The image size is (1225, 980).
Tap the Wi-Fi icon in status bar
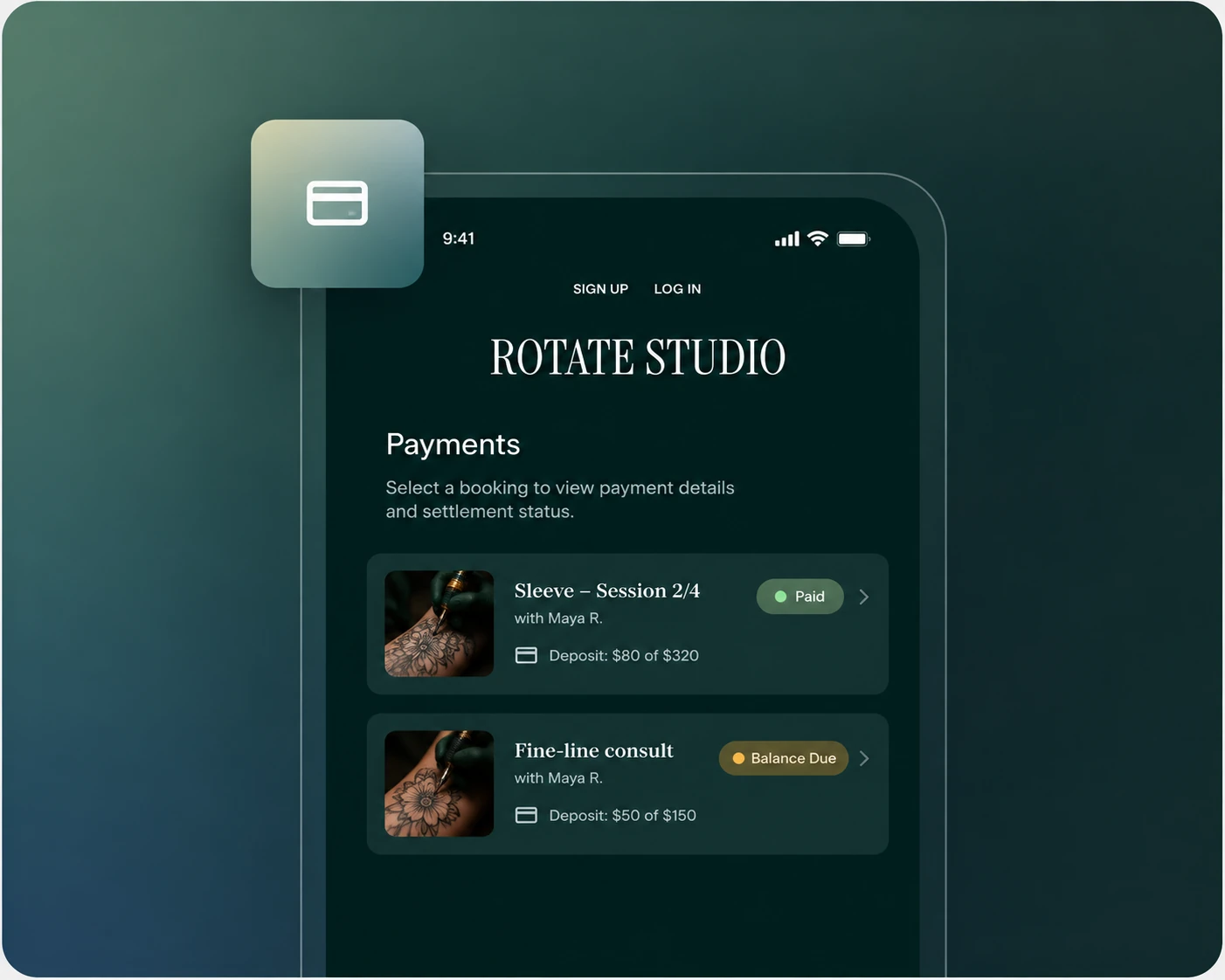818,238
